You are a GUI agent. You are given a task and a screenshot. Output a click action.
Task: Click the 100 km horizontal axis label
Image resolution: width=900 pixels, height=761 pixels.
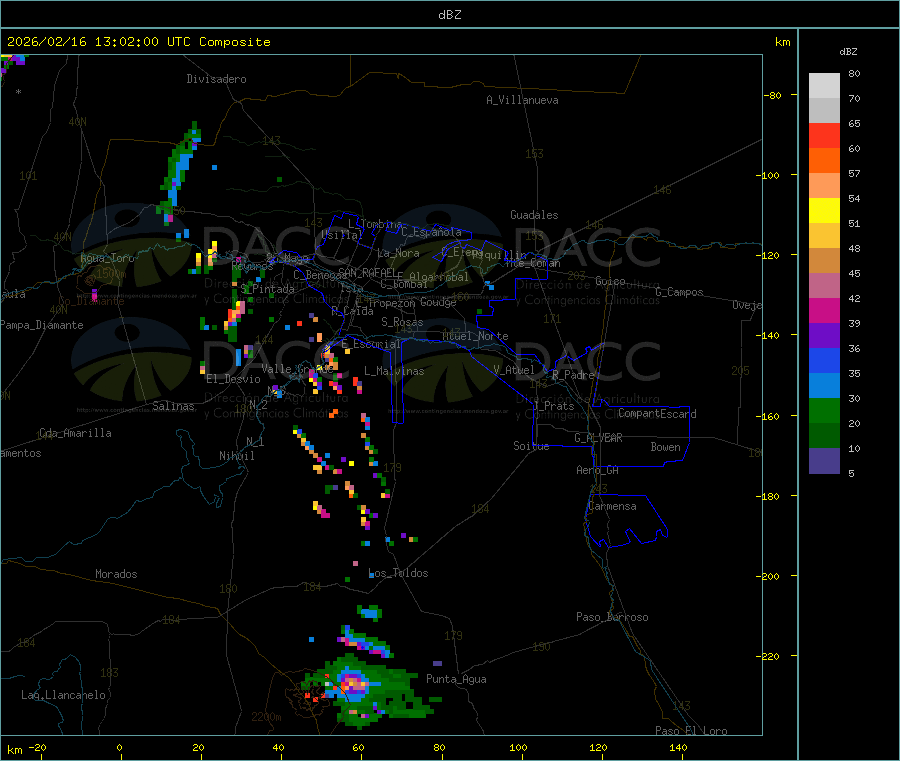pos(518,747)
